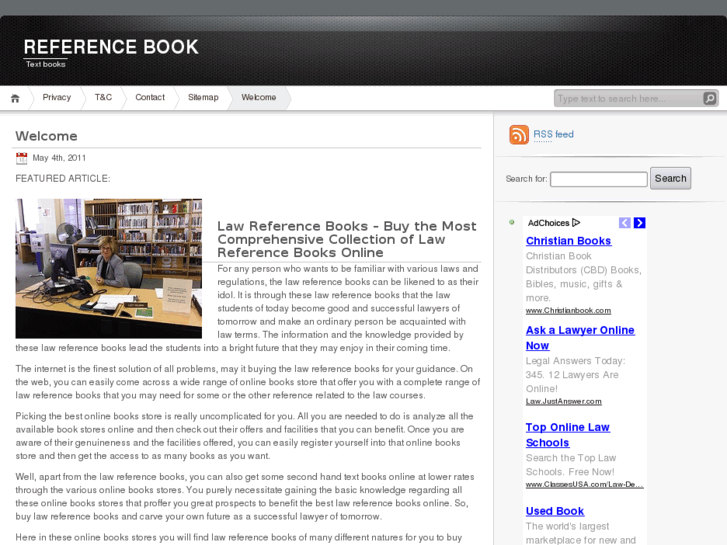Visit the ClassesUSA.com law link

585,484
